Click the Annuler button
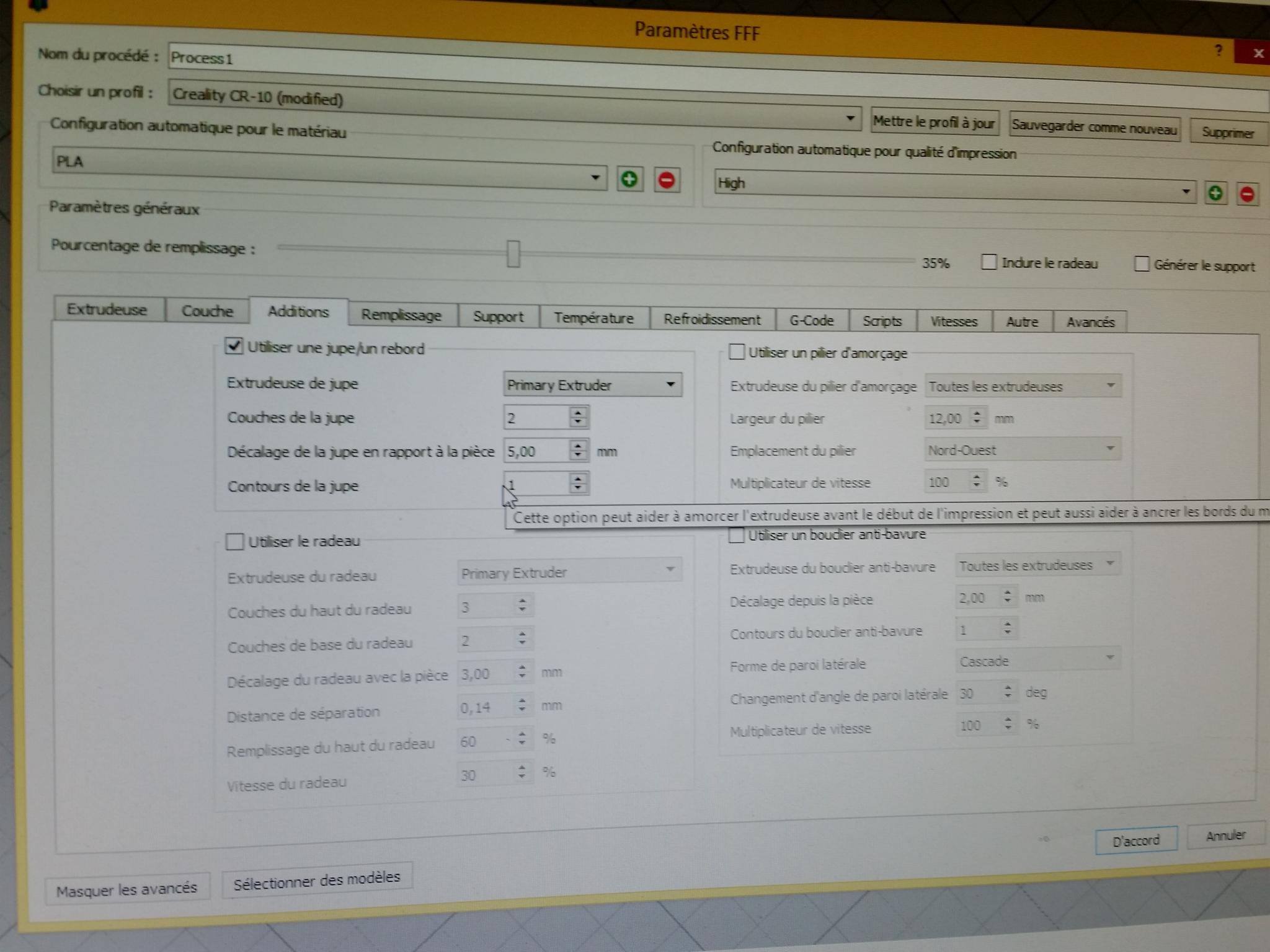 [1225, 835]
